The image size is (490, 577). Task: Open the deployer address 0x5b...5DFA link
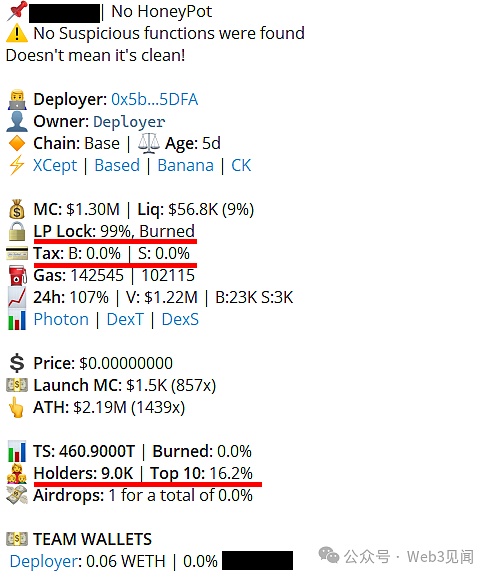155,99
